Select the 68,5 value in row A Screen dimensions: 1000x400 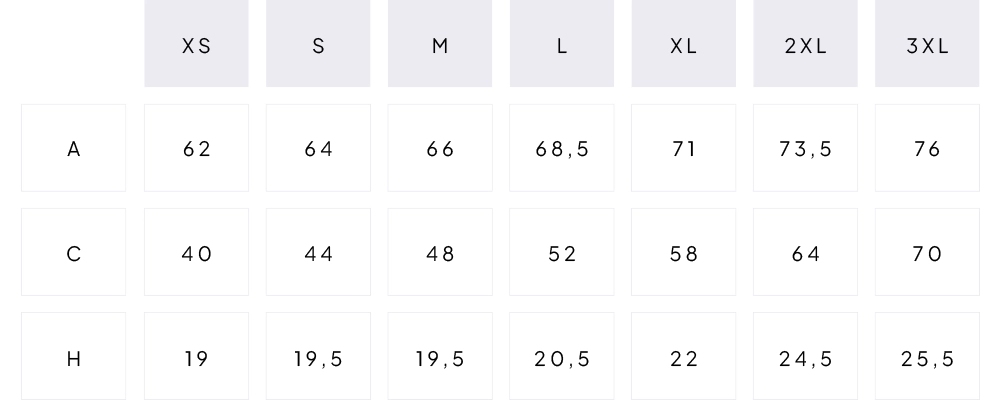pyautogui.click(x=562, y=148)
